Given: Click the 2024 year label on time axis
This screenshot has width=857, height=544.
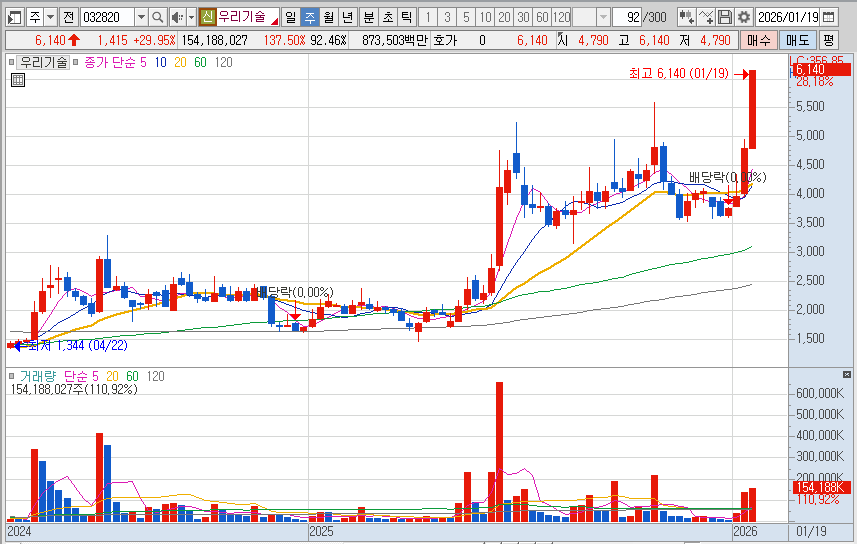Looking at the screenshot, I should [x=19, y=531].
